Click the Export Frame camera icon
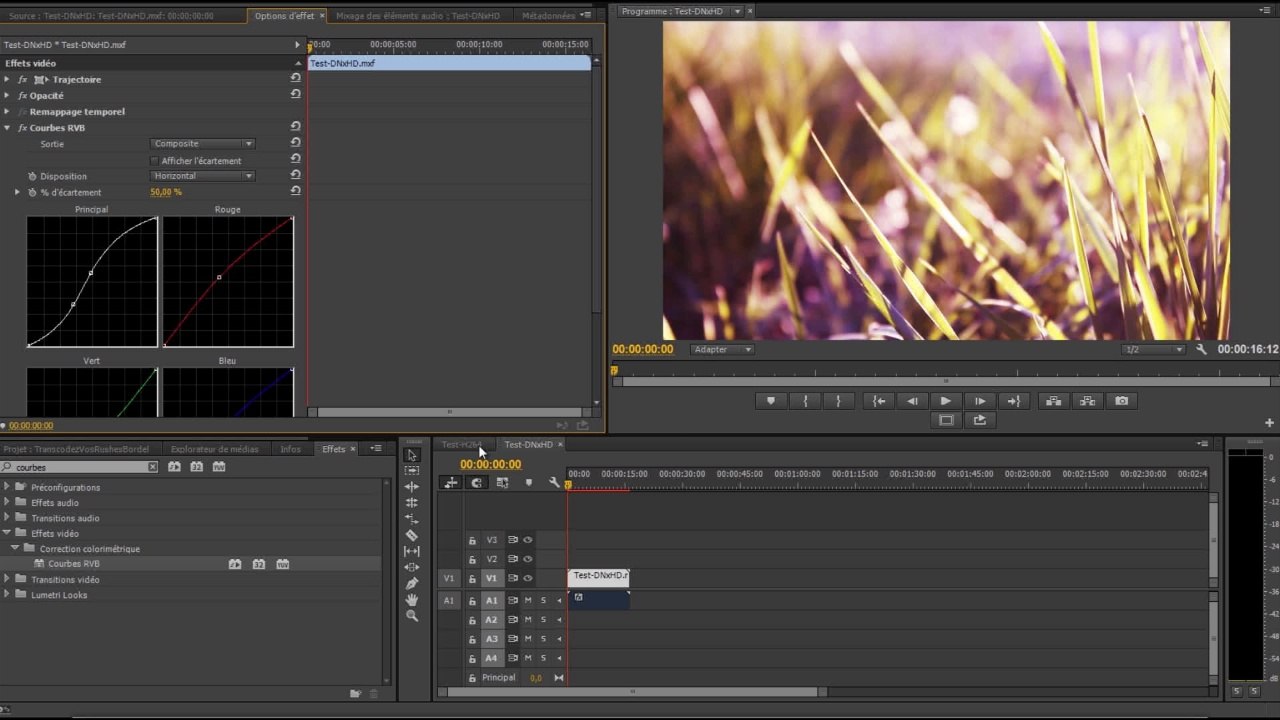Image resolution: width=1280 pixels, height=720 pixels. [x=1121, y=401]
